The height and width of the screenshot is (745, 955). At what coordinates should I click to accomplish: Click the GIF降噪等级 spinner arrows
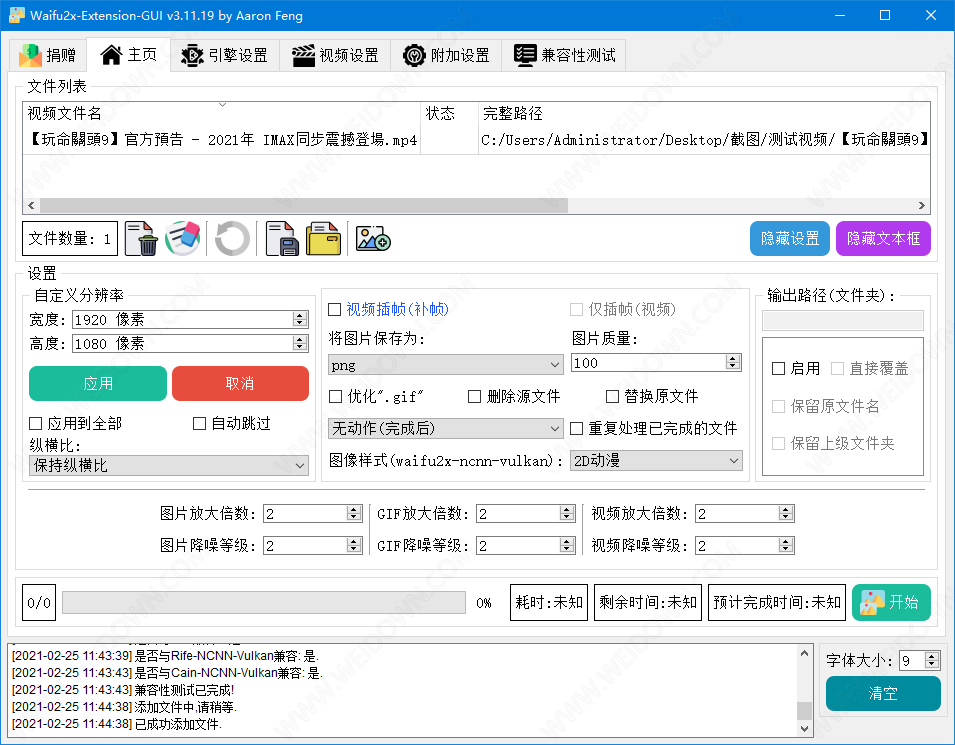click(566, 545)
